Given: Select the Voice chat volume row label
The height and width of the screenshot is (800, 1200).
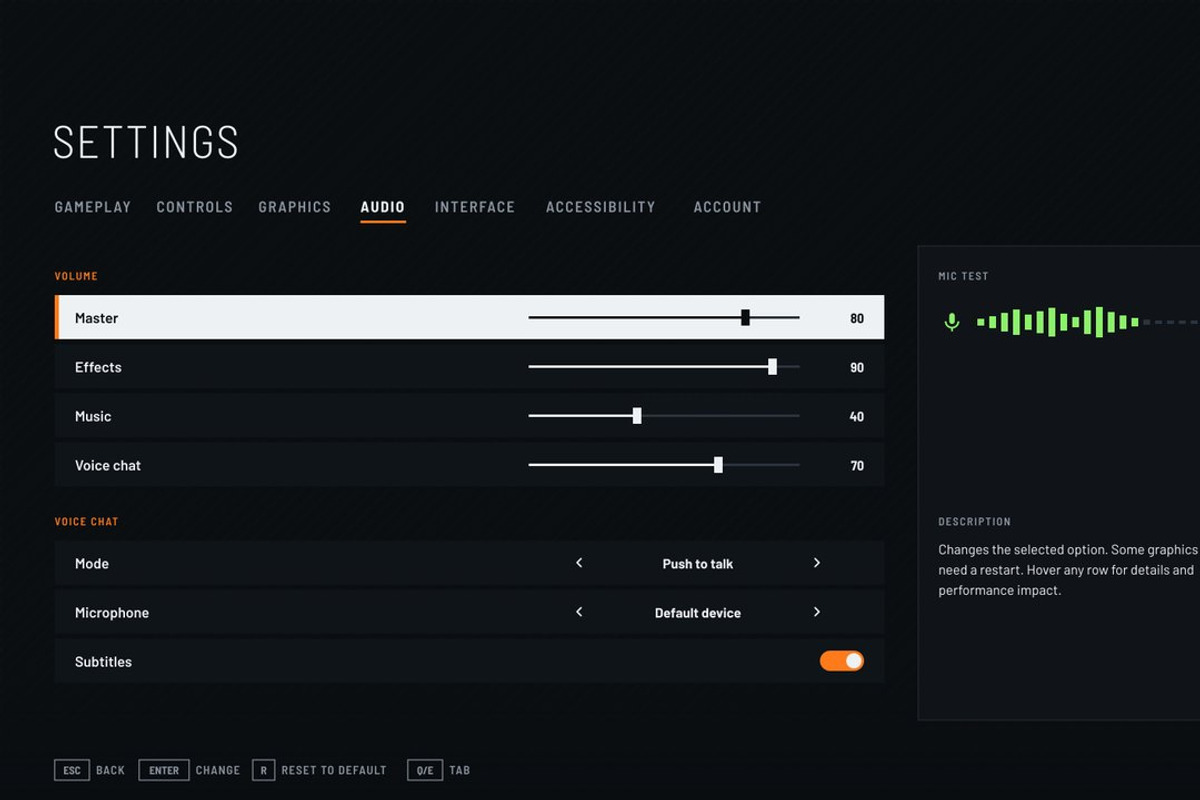Looking at the screenshot, I should pos(108,465).
